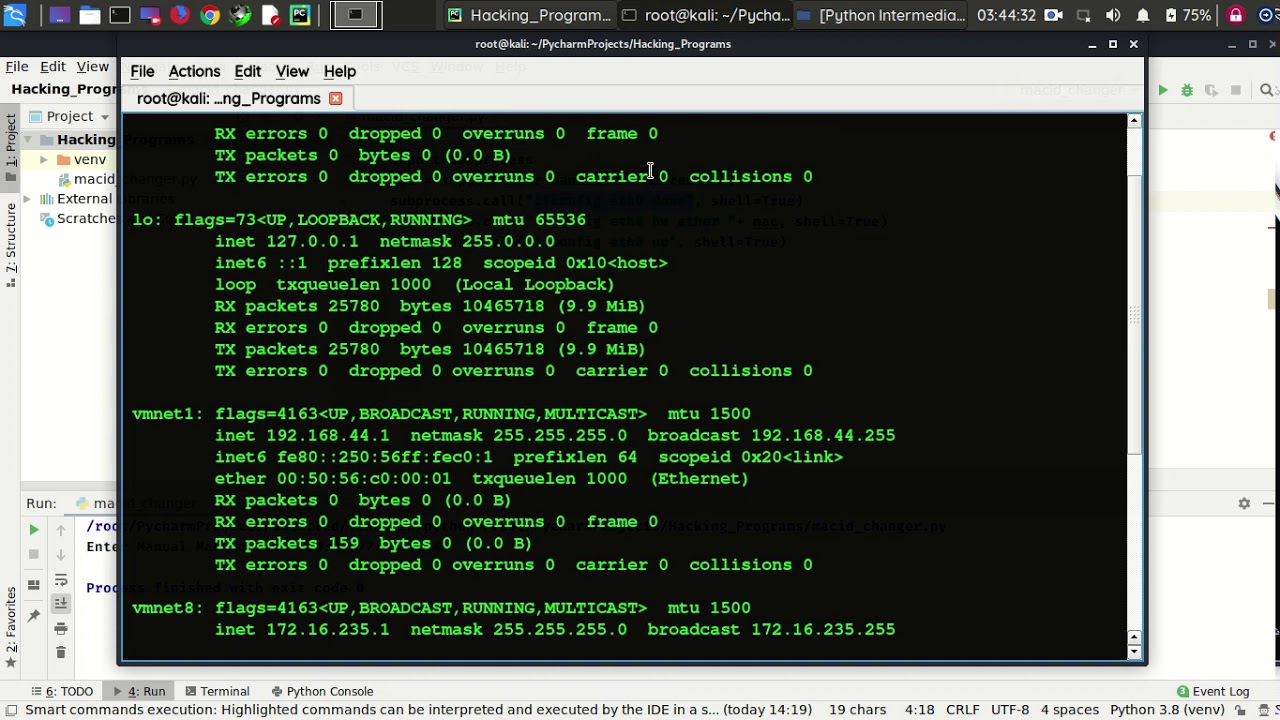Select Scratches item in project tree
Viewport: 1280px width, 720px height.
pos(78,218)
